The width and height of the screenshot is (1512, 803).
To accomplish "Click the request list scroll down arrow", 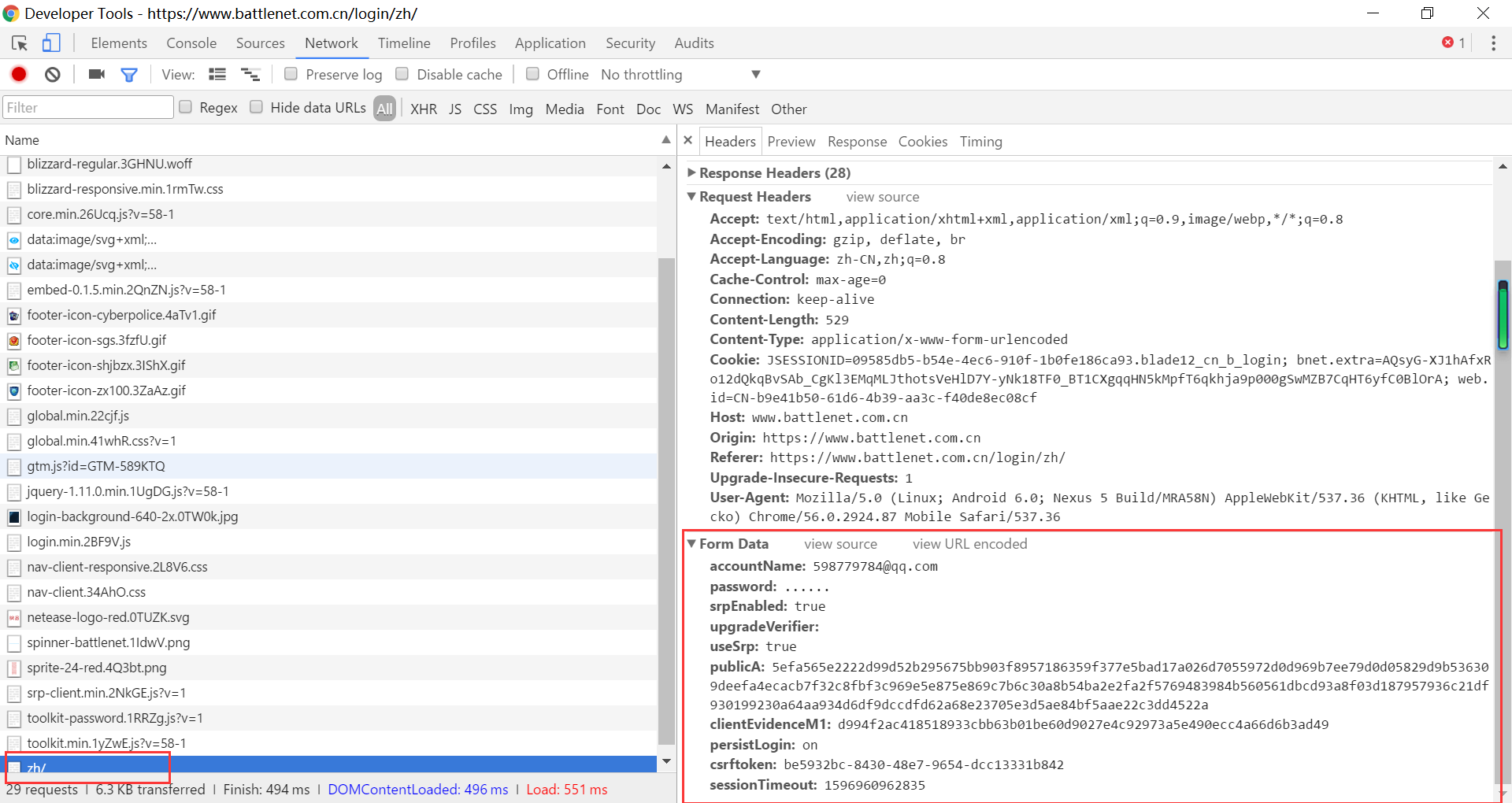I will click(666, 761).
